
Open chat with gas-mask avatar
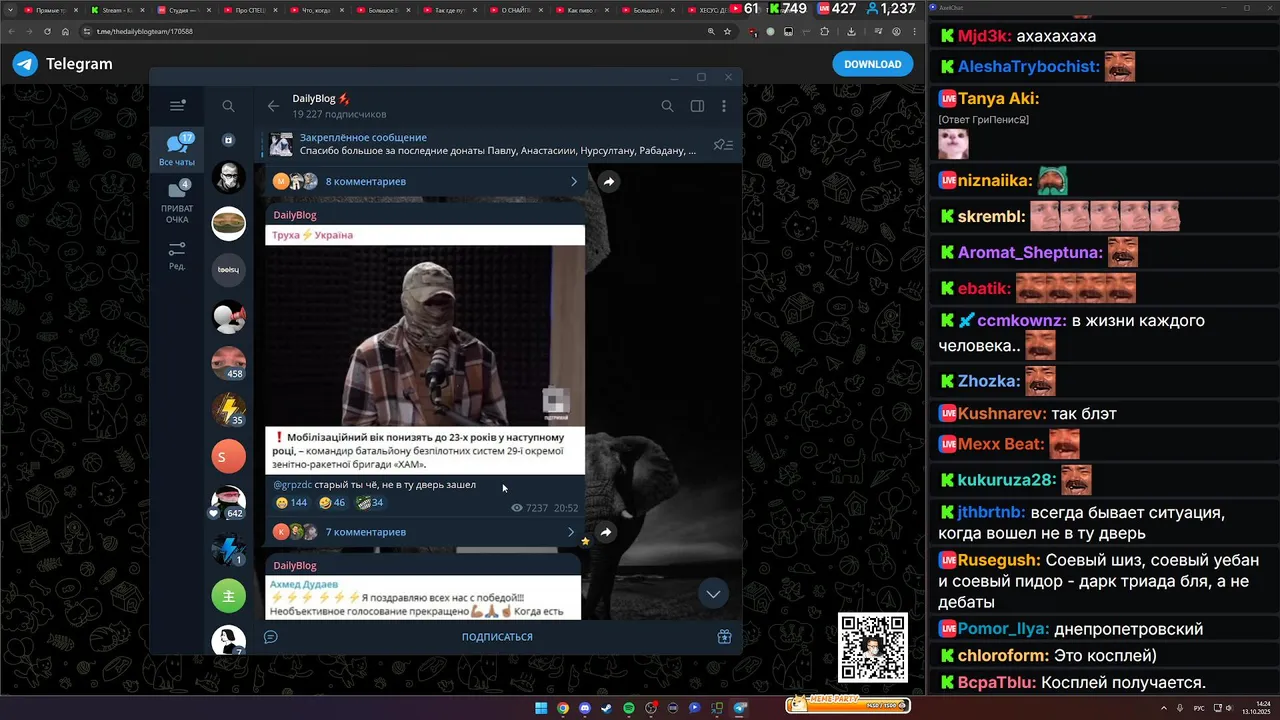click(x=229, y=178)
